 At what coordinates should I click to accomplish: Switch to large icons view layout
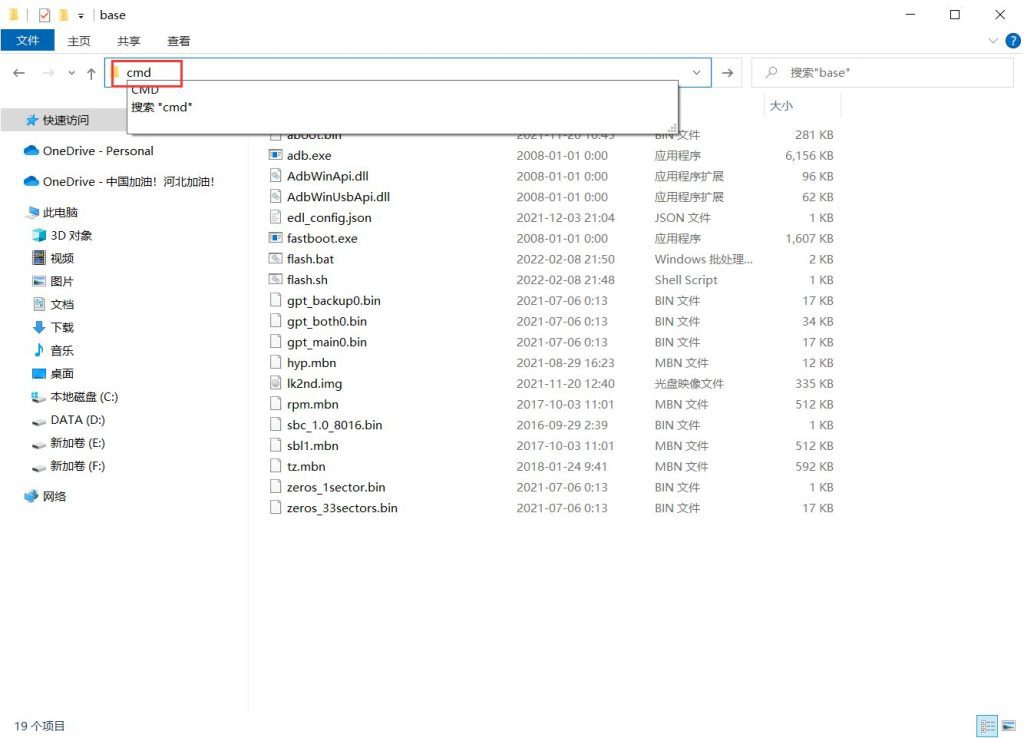point(1009,726)
